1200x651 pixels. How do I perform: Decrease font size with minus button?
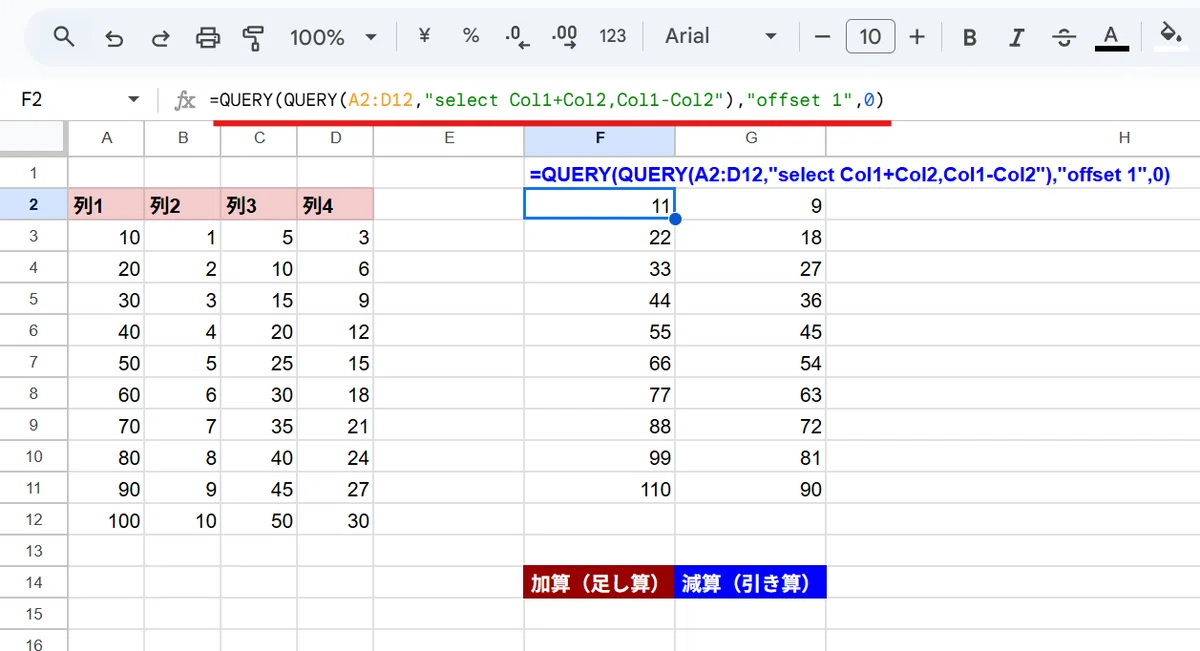point(823,37)
